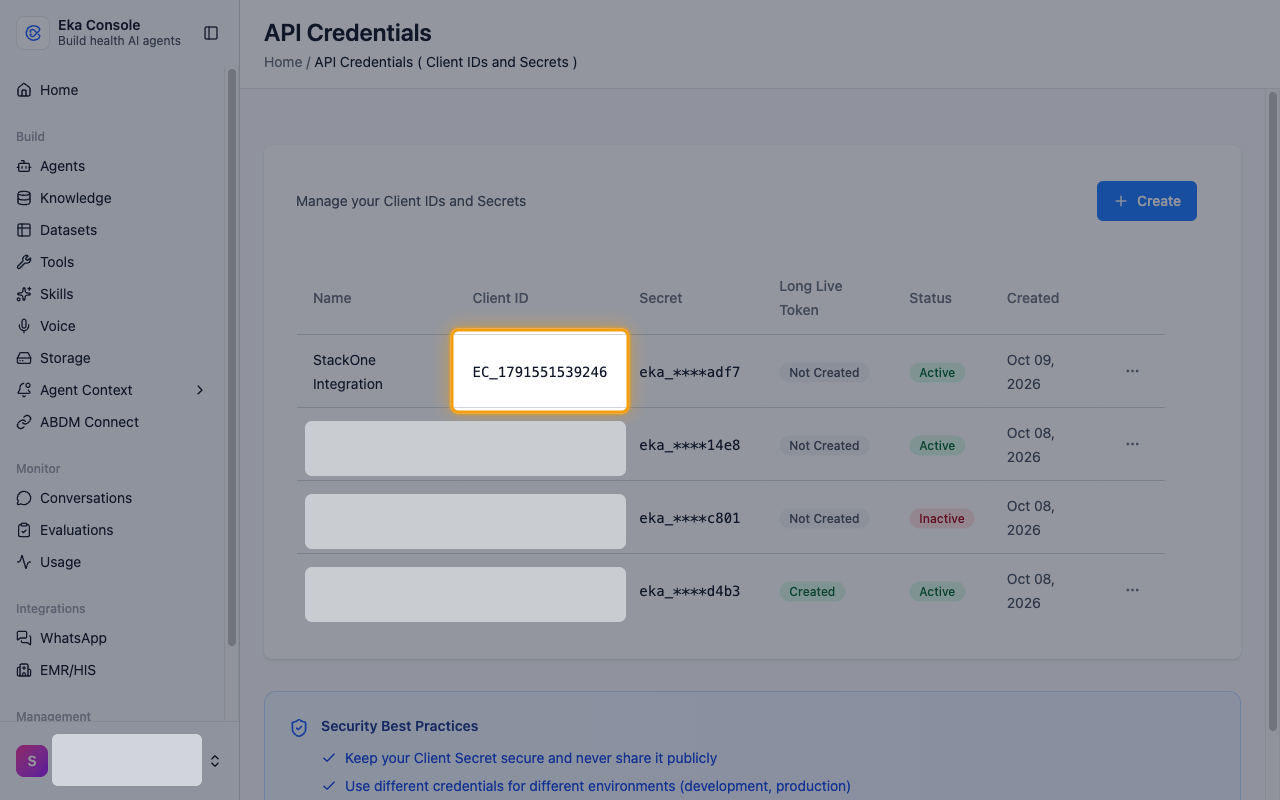Viewport: 1280px width, 800px height.
Task: Click the Home house icon
Action: pyautogui.click(x=24, y=90)
